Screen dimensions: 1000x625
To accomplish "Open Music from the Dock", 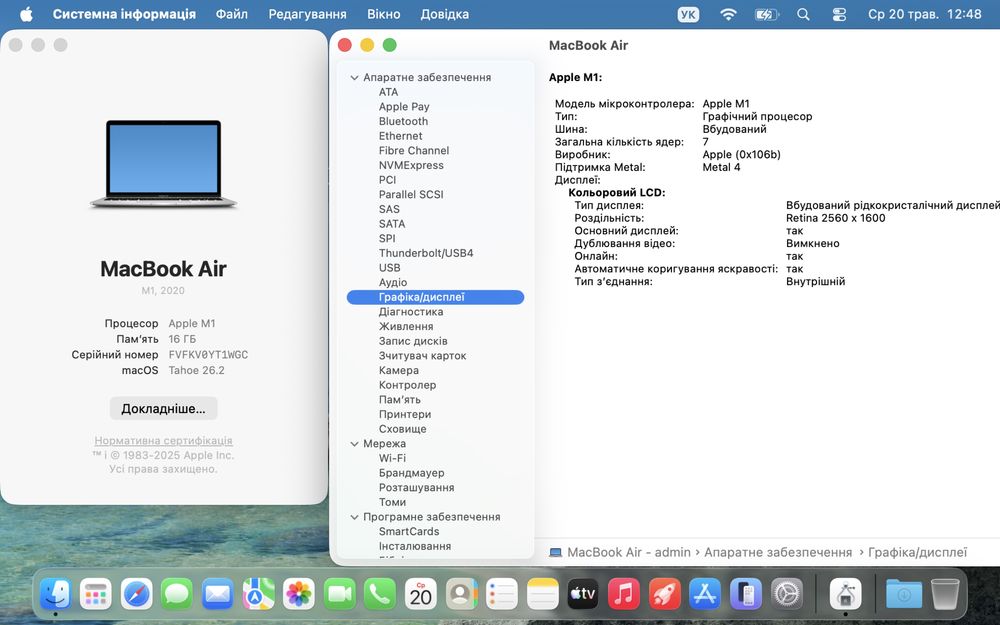I will (x=624, y=594).
